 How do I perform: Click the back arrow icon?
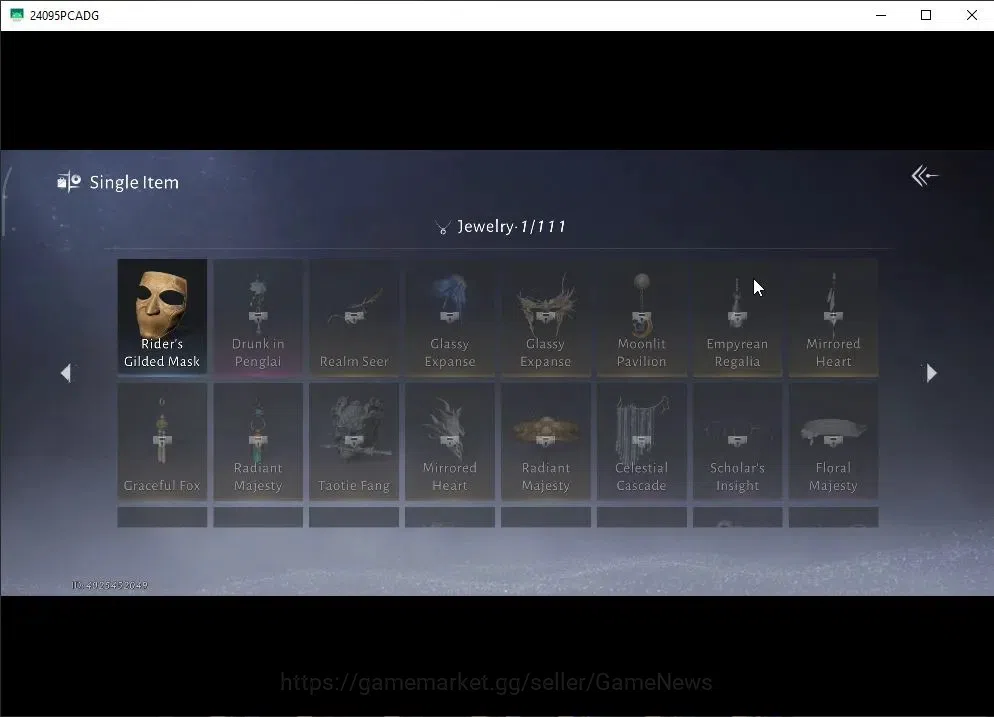tap(924, 176)
